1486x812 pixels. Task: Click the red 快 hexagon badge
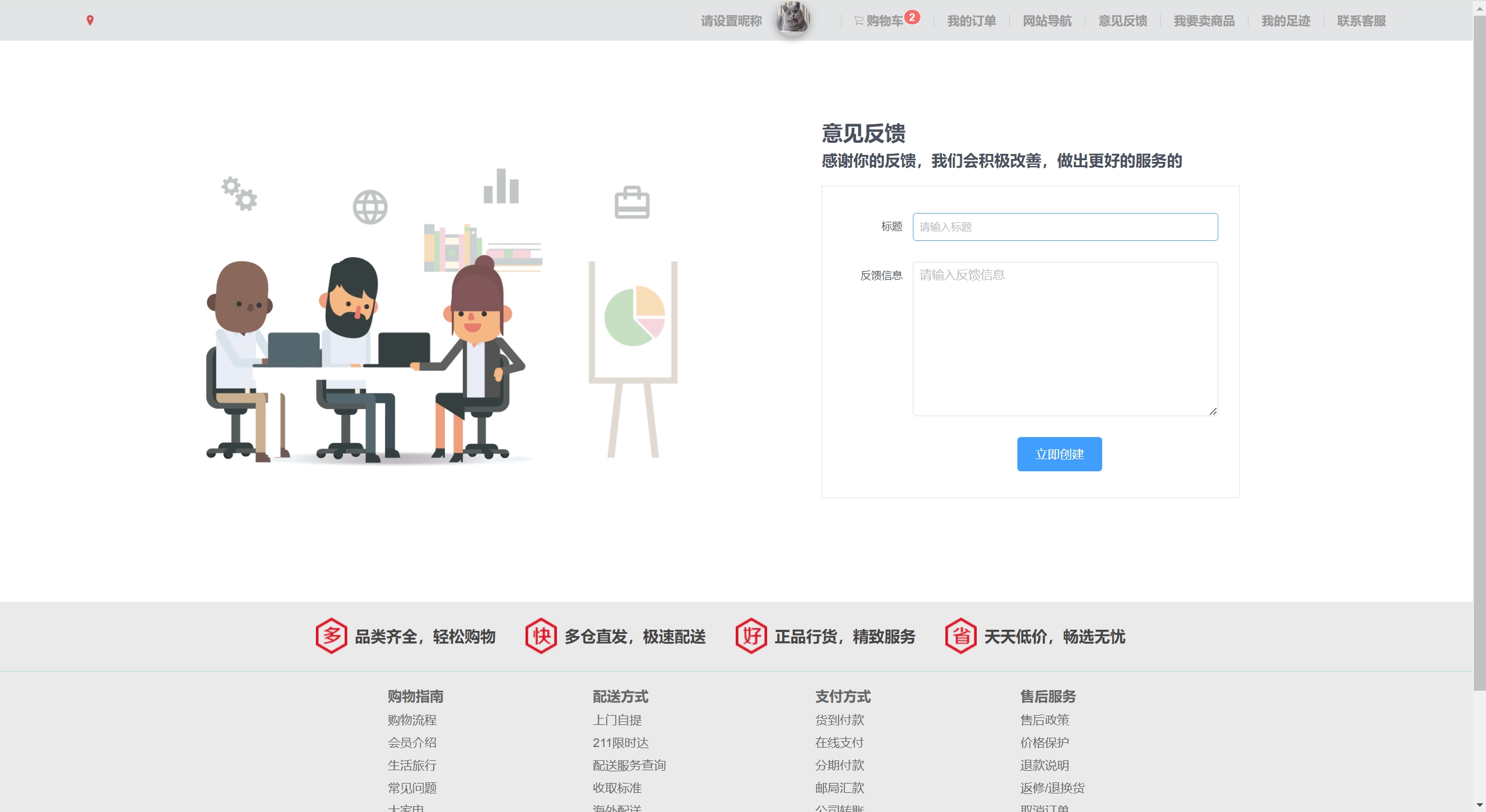click(541, 636)
